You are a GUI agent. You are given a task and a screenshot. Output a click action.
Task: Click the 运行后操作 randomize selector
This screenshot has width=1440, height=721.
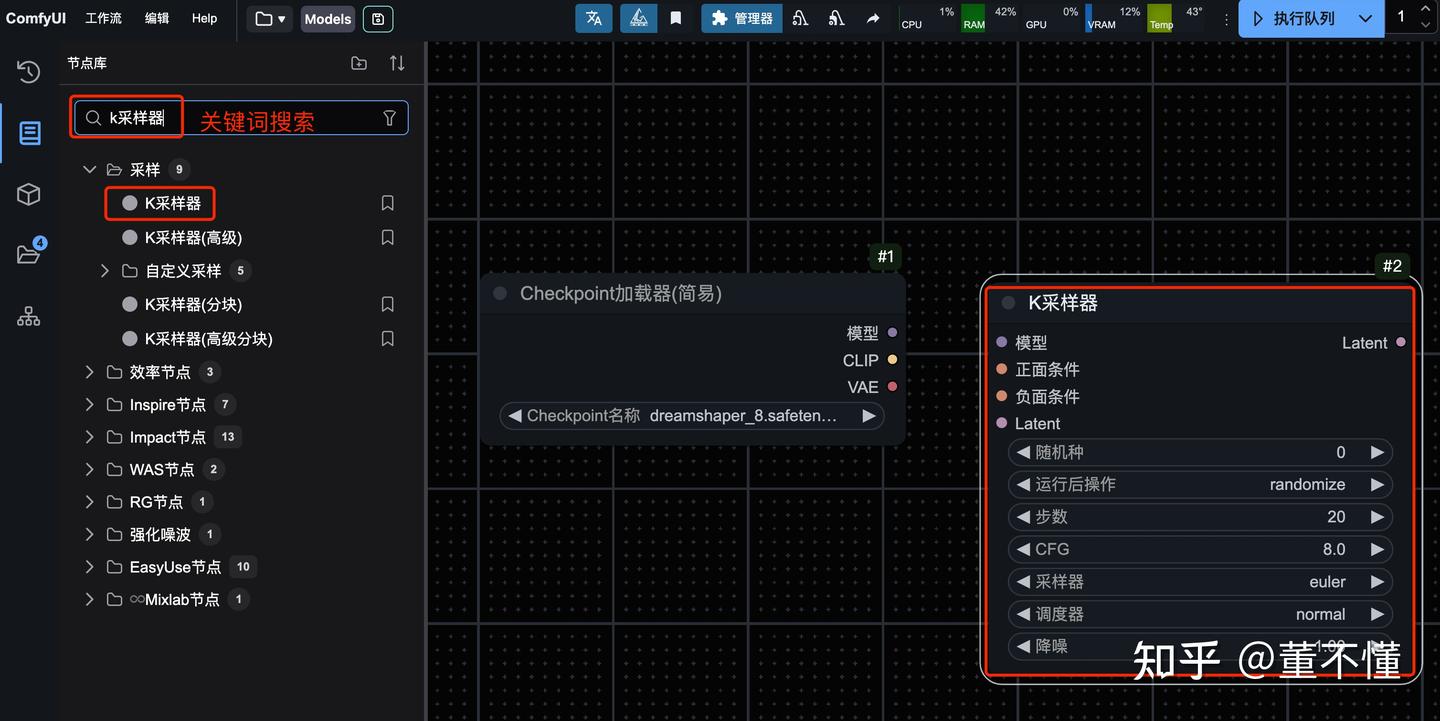coord(1200,484)
